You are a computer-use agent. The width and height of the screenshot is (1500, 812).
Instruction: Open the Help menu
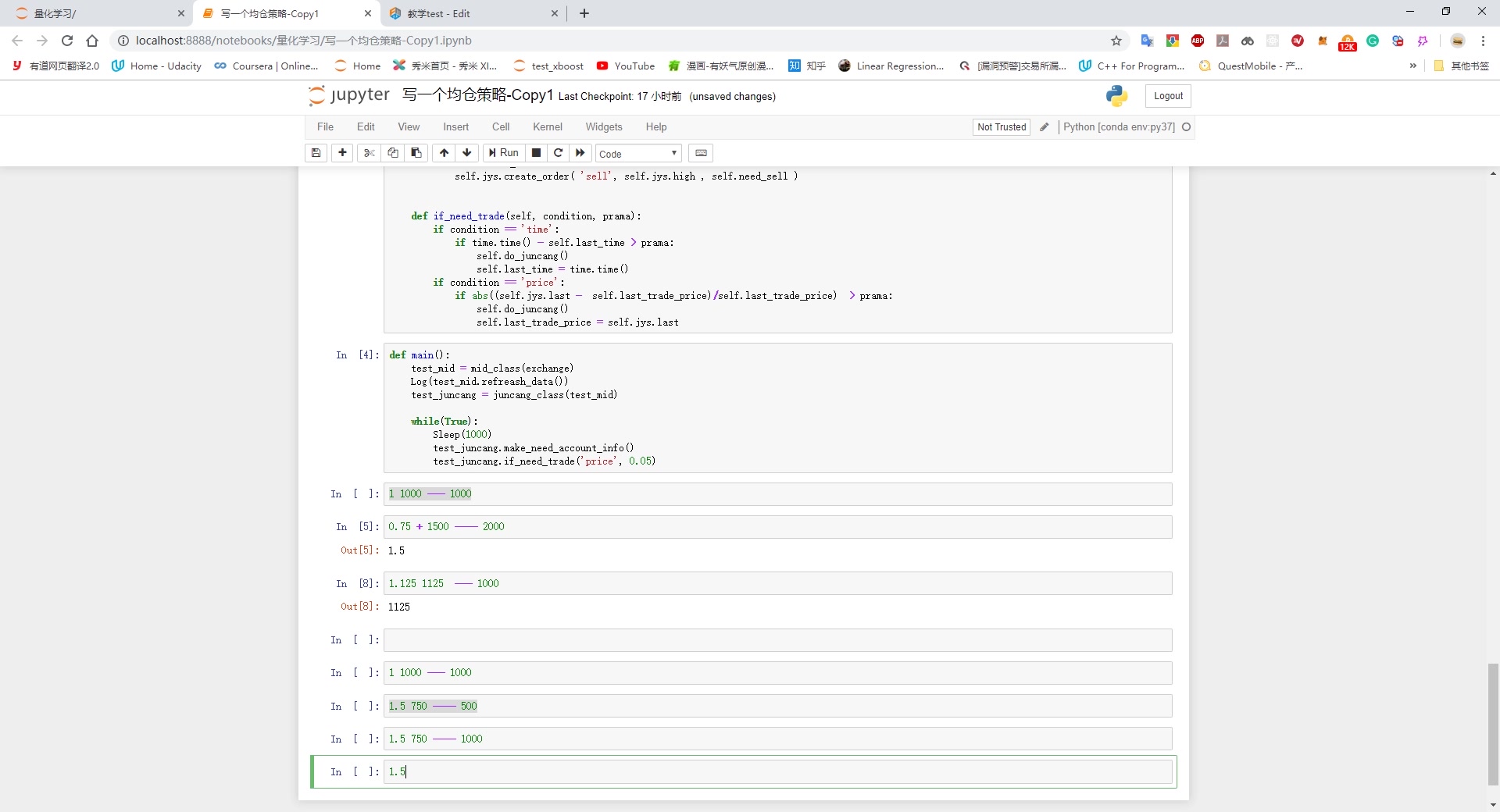tap(656, 127)
